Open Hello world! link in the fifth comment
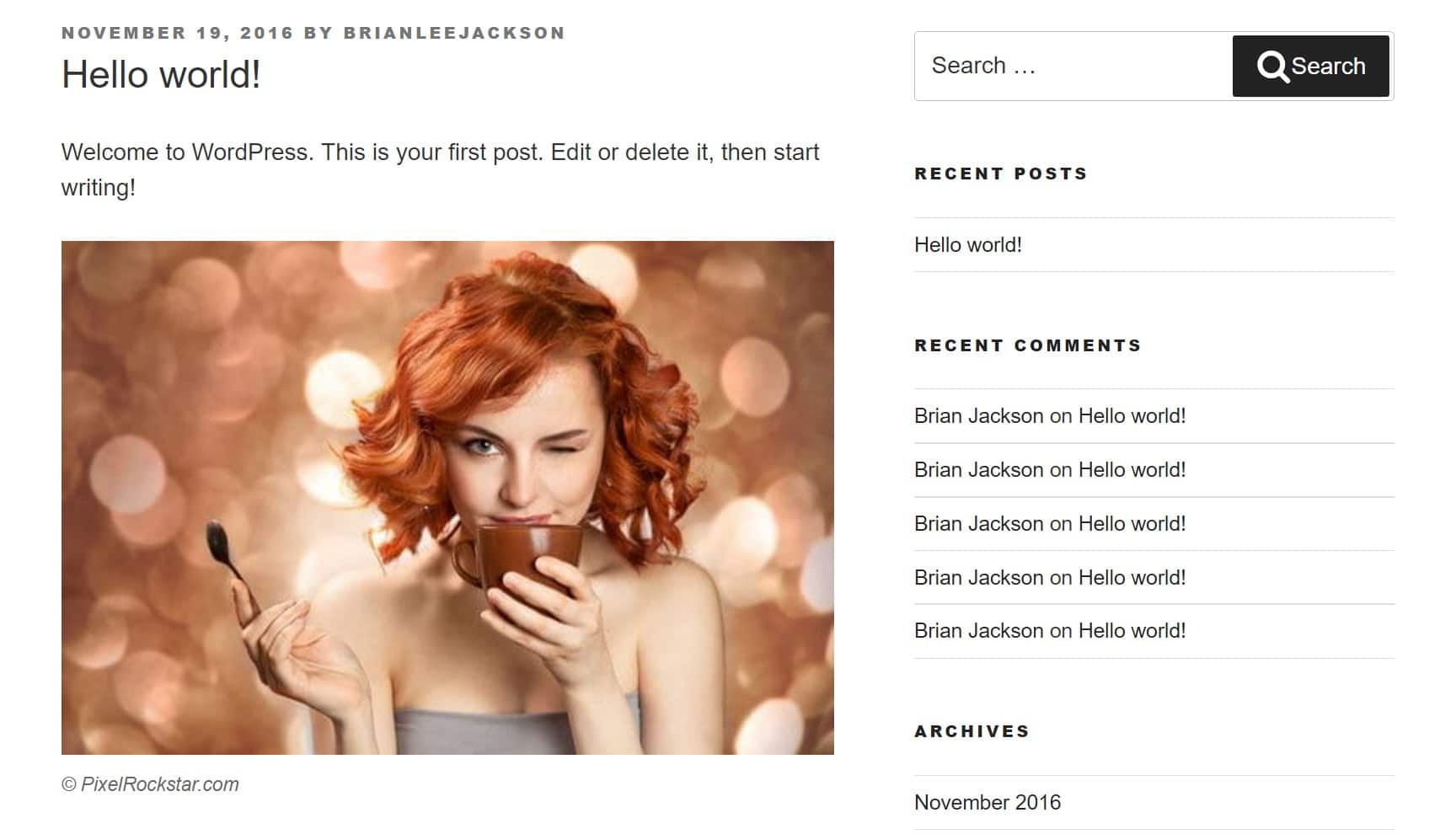The height and width of the screenshot is (834, 1456). click(1131, 631)
